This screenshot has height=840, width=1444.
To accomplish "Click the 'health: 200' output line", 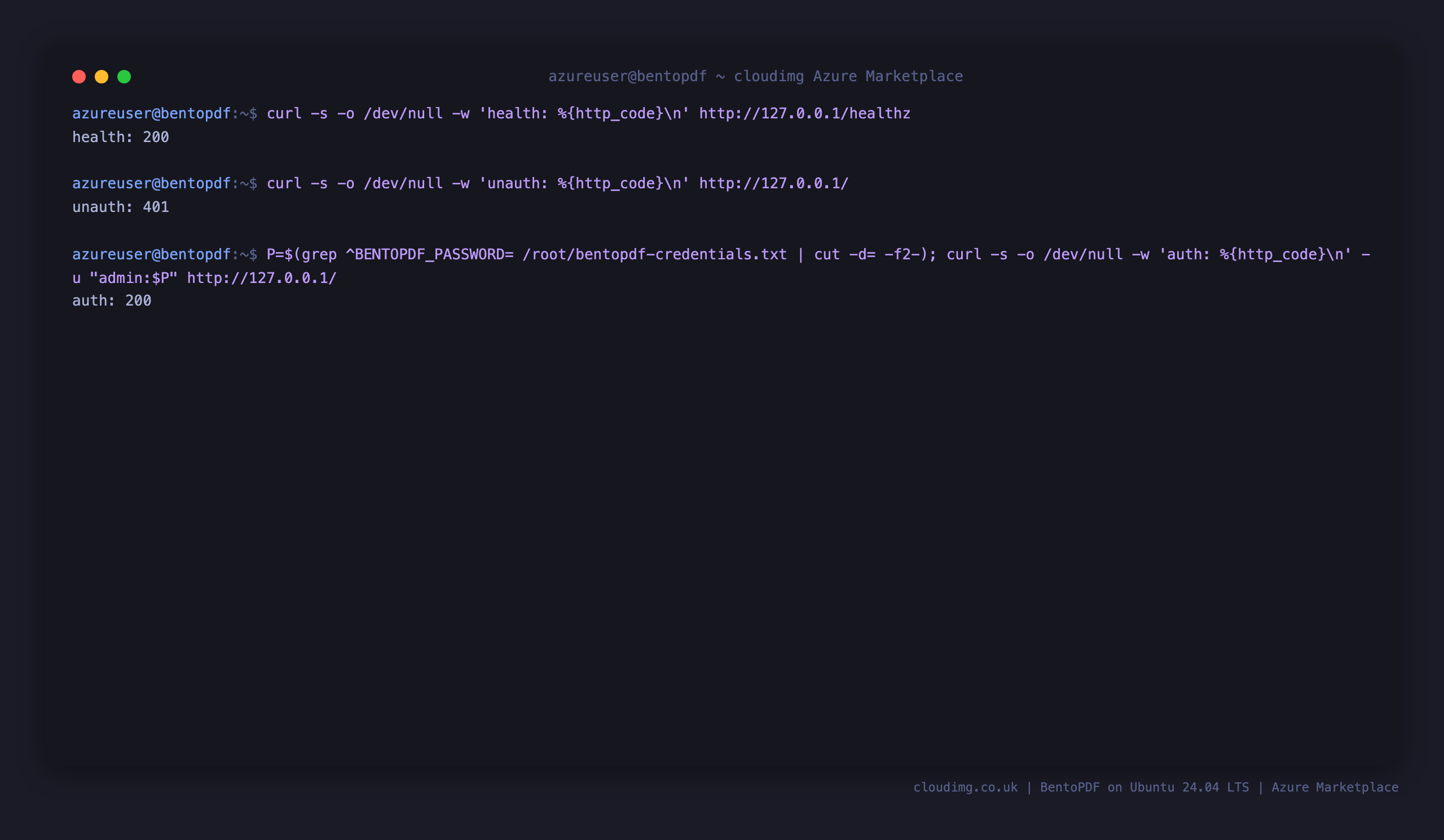I will 120,137.
